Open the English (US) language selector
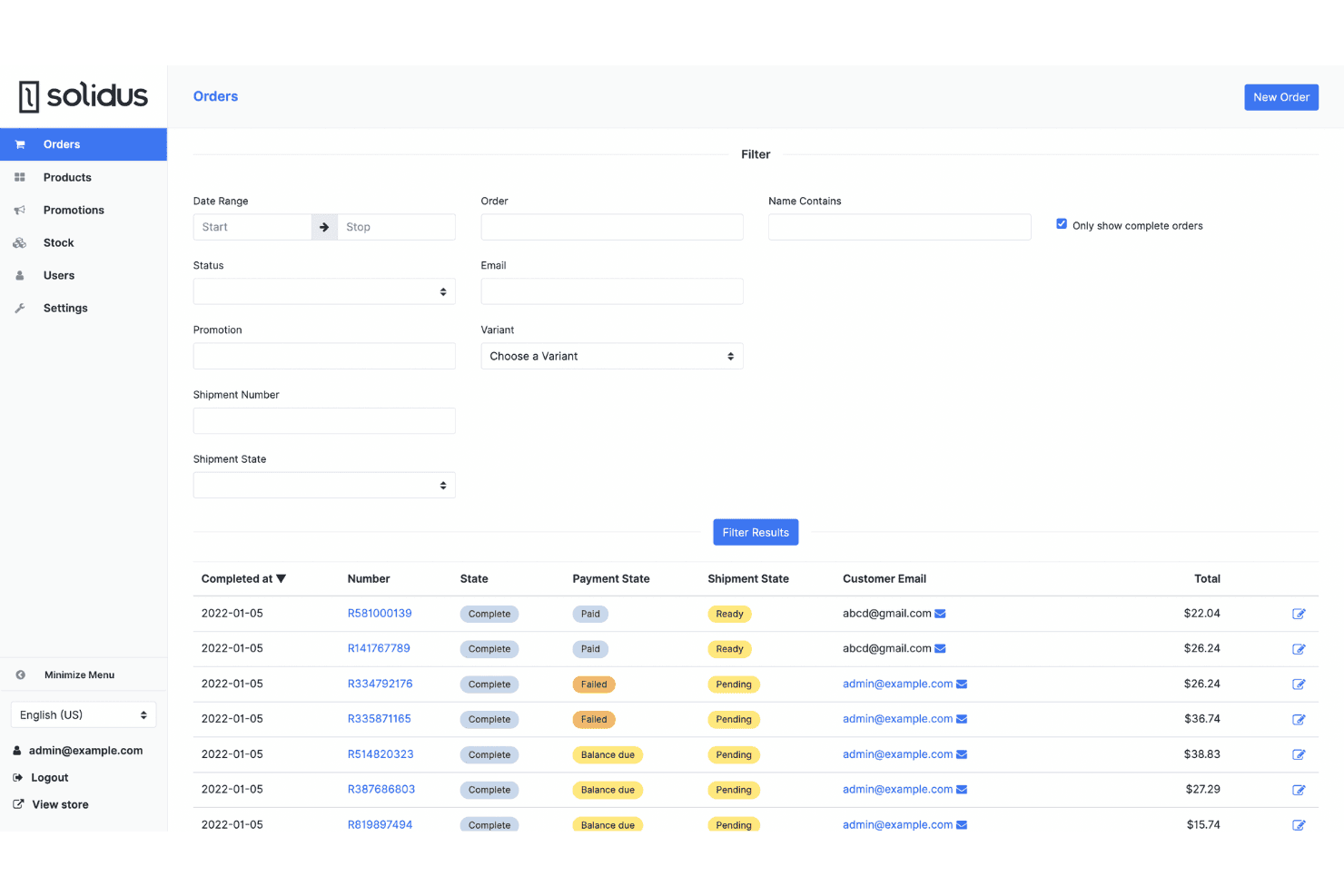This screenshot has width=1344, height=896. [x=84, y=714]
